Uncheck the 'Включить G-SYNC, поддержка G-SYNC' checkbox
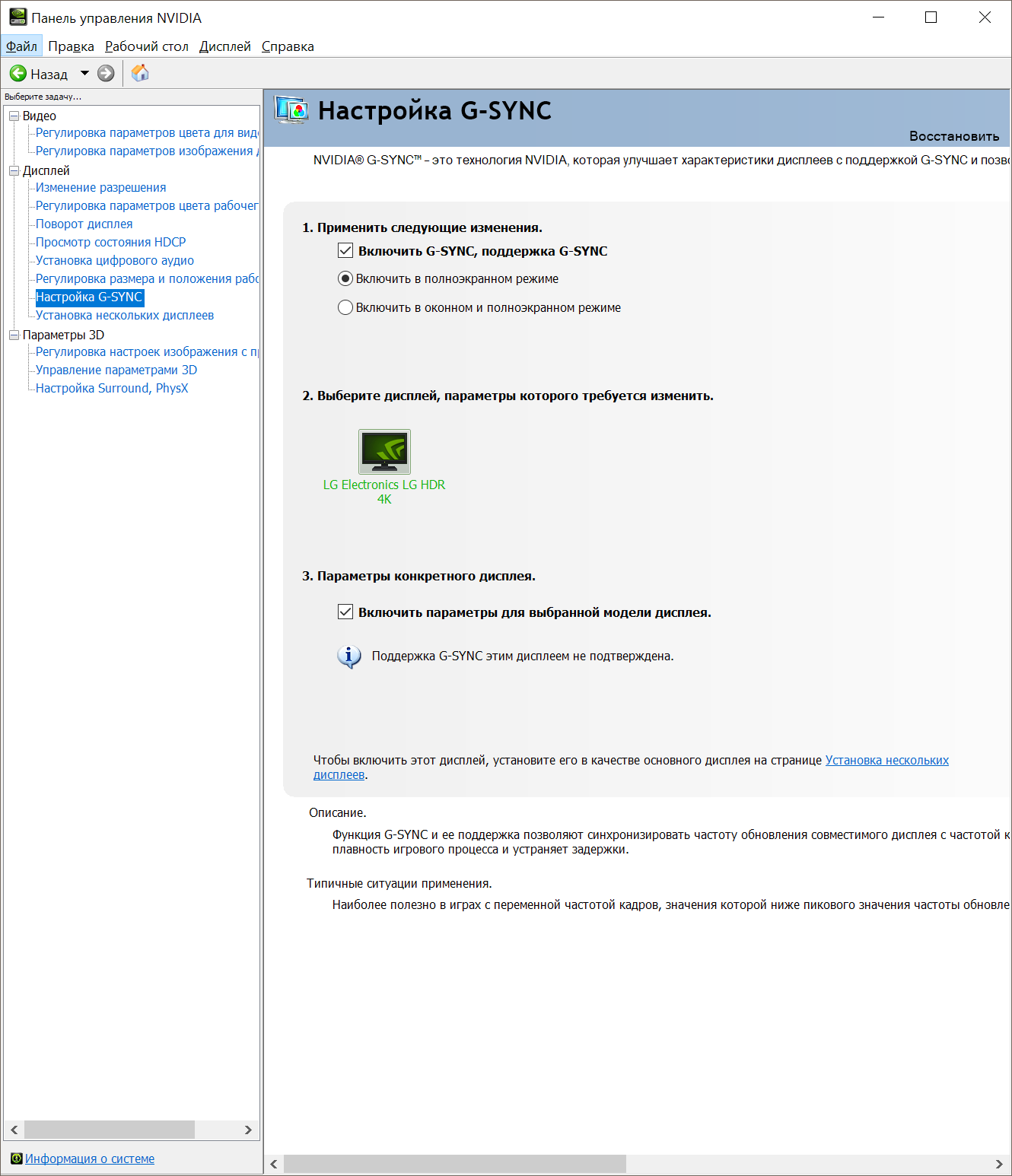 345,251
